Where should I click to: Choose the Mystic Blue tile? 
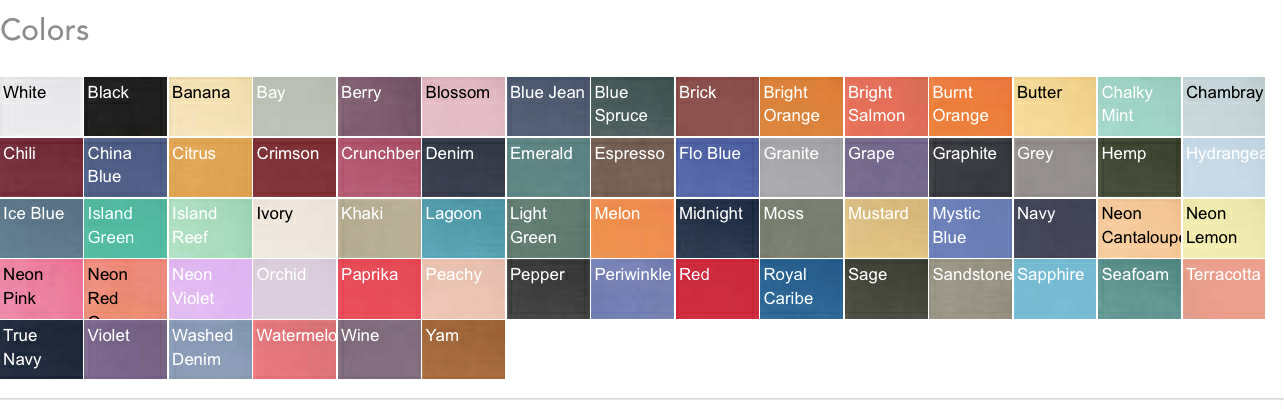pyautogui.click(x=970, y=228)
